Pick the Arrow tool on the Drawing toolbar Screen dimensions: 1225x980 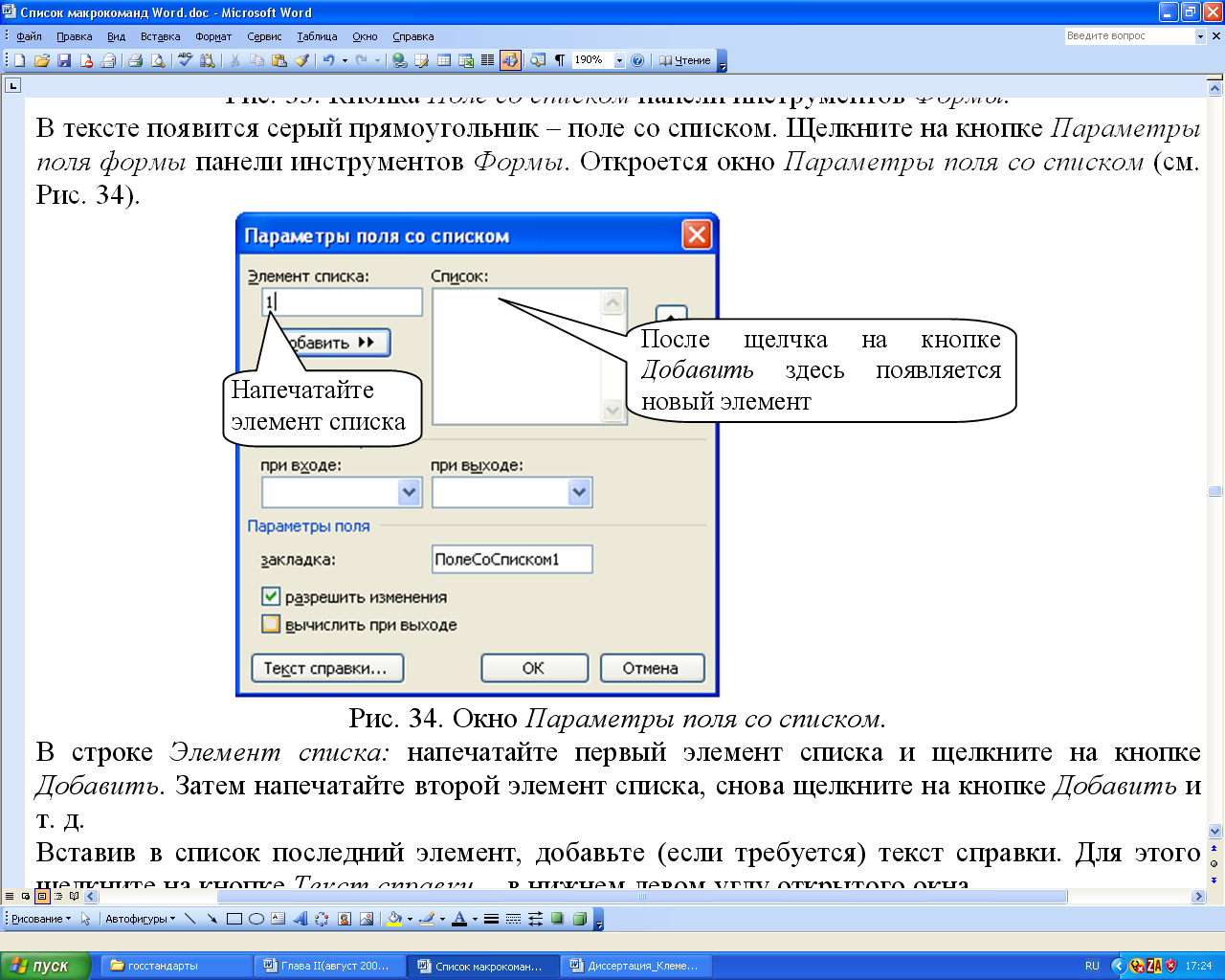point(212,919)
